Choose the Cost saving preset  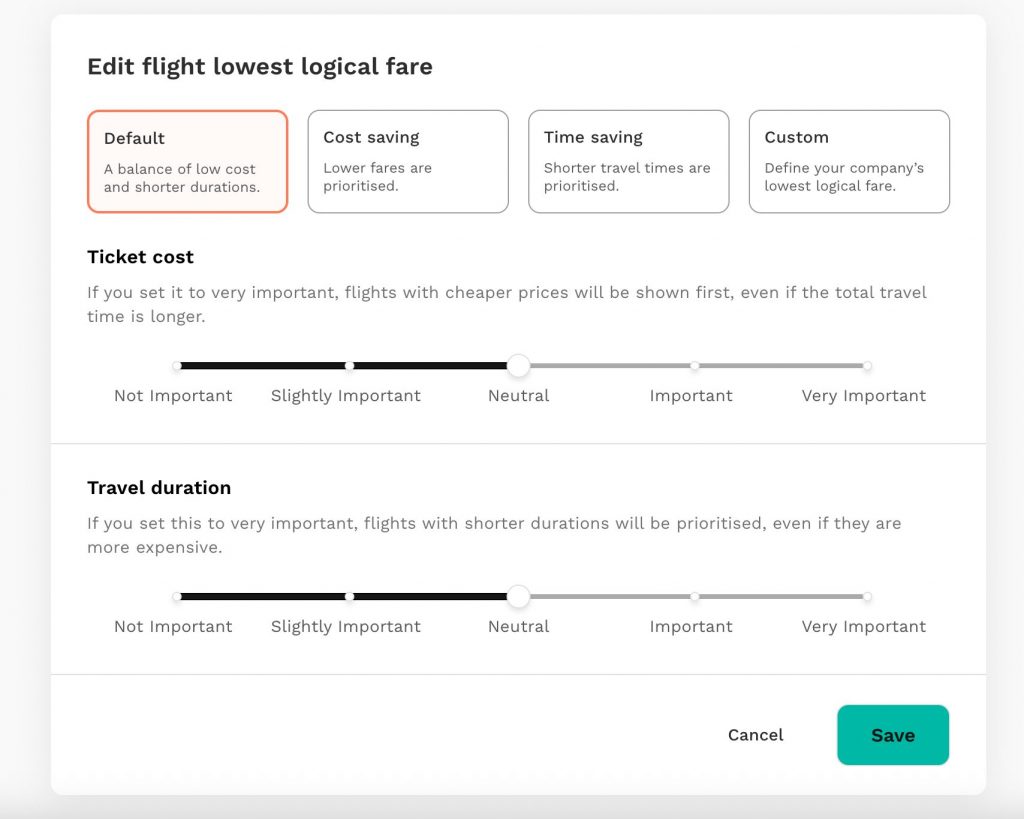(408, 161)
